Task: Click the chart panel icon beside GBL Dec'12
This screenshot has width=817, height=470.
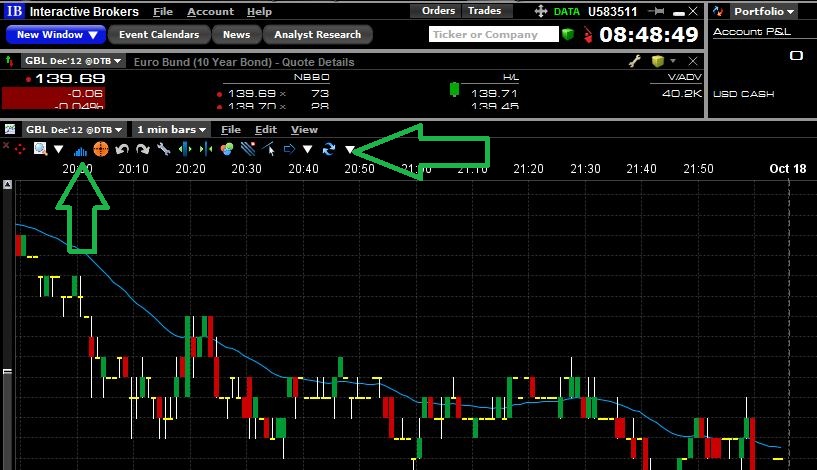Action: [10, 129]
